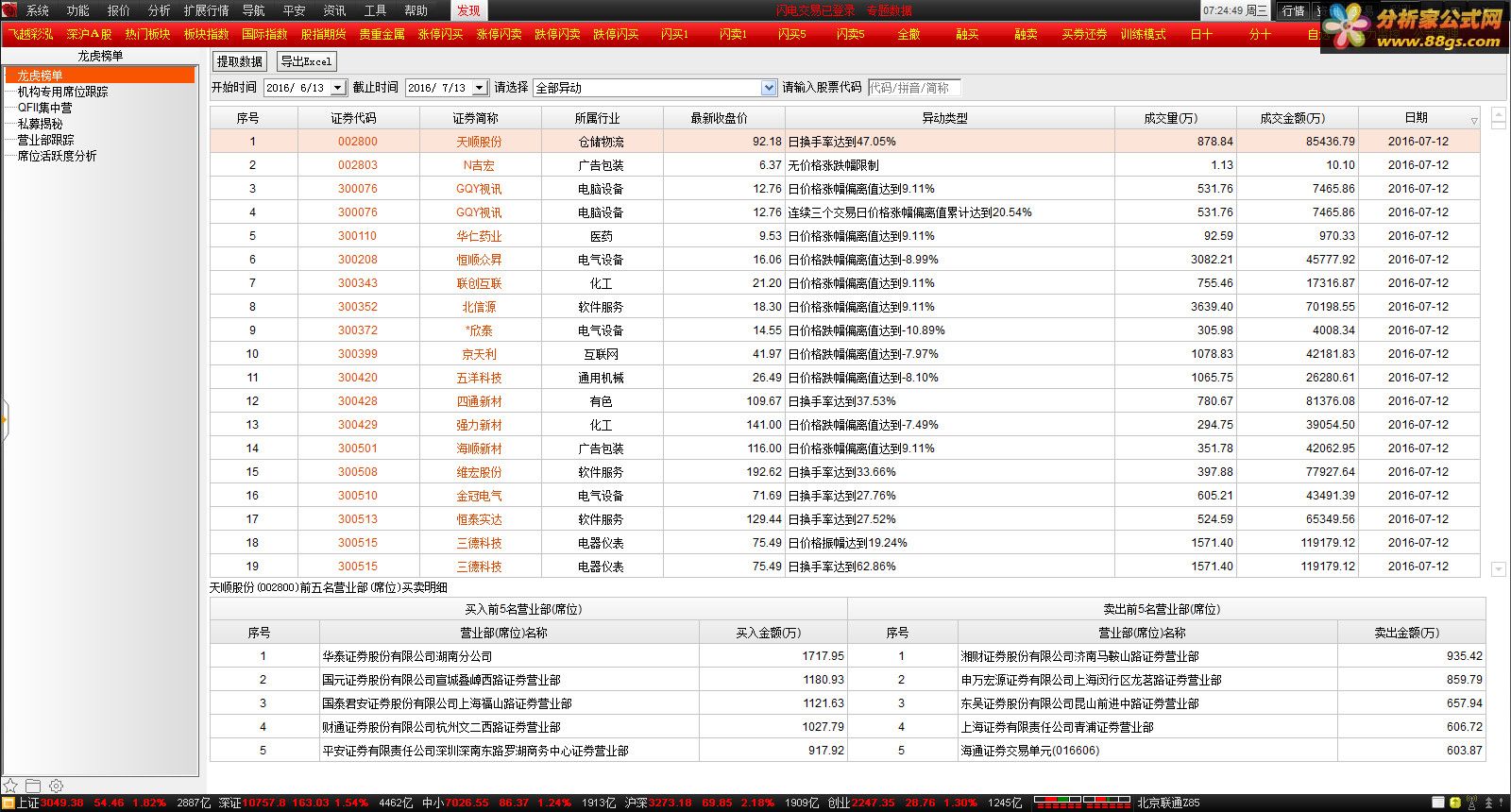
Task: Expand the 全部异动 selection combo box
Action: 769,88
